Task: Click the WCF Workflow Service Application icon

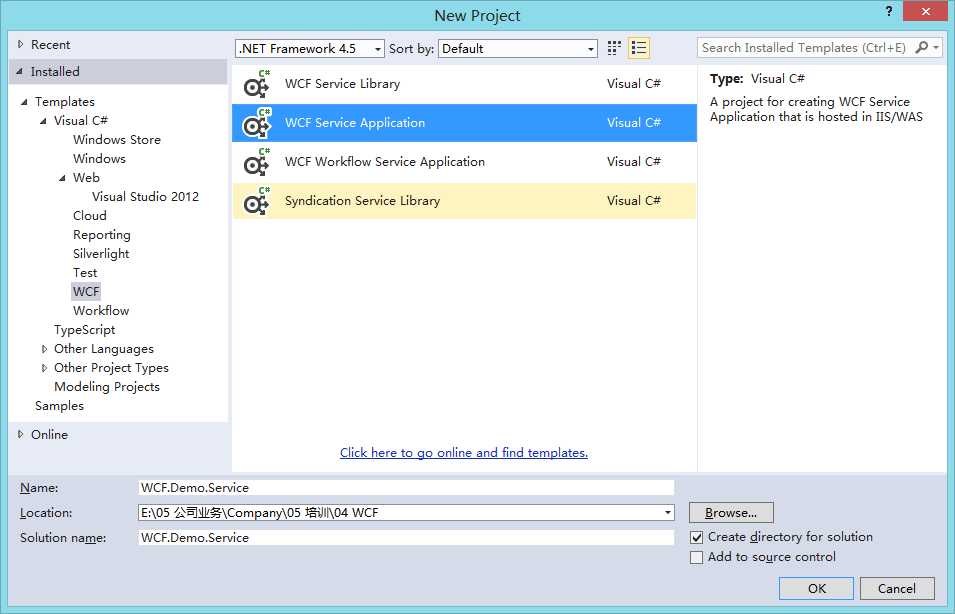Action: tap(256, 162)
